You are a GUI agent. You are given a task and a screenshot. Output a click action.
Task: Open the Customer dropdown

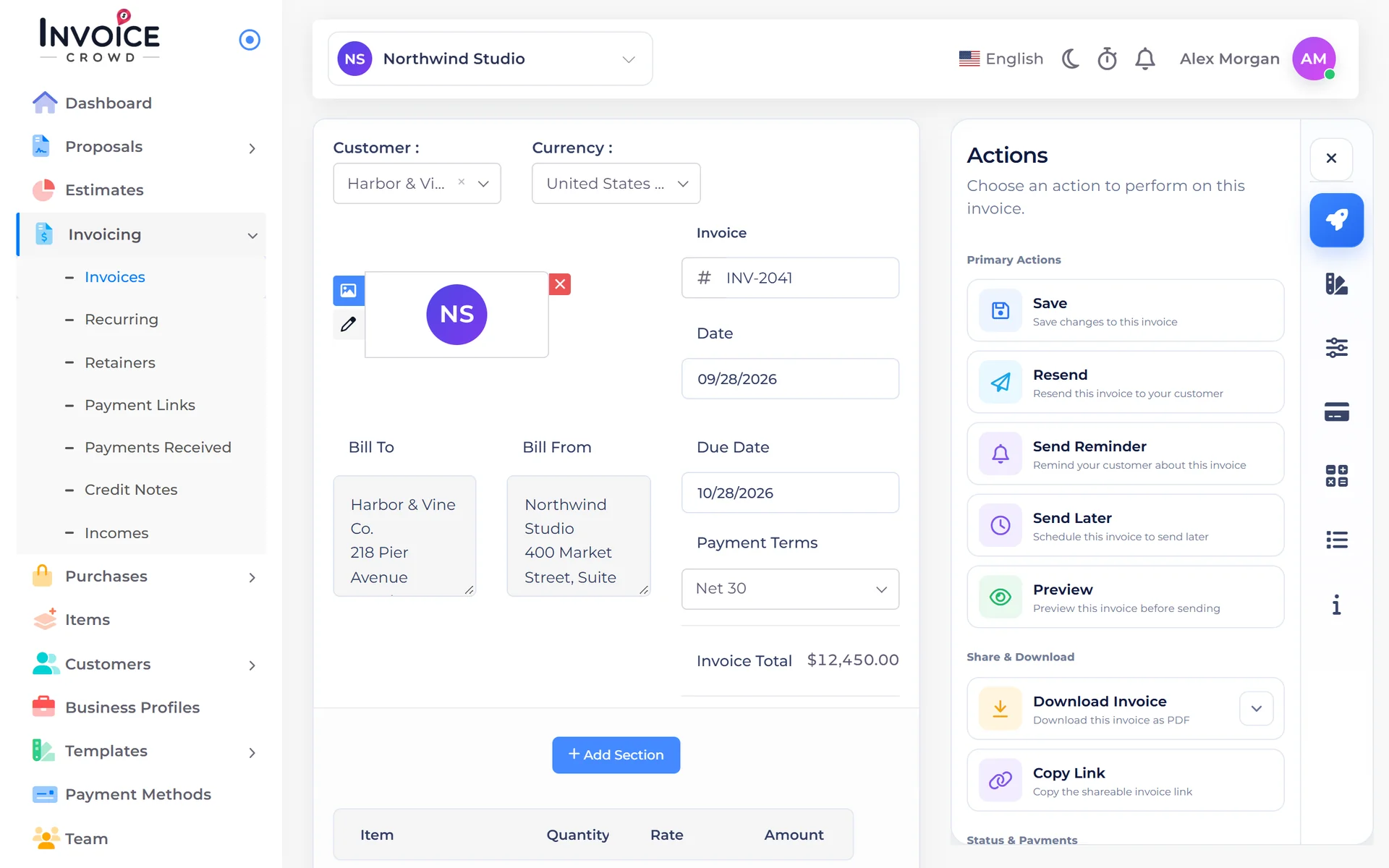[x=417, y=184]
